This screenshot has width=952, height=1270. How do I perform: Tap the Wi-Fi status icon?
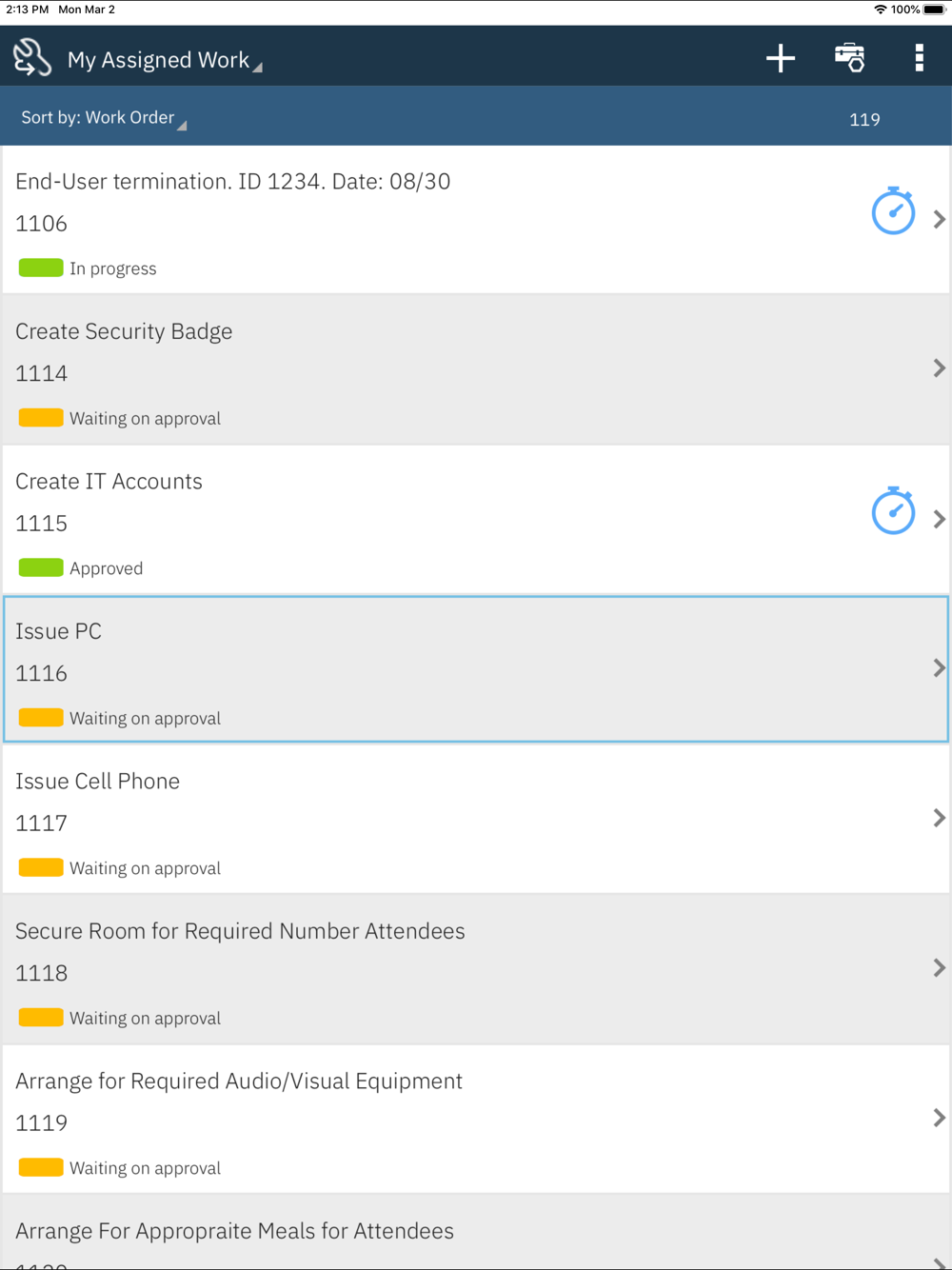880,10
